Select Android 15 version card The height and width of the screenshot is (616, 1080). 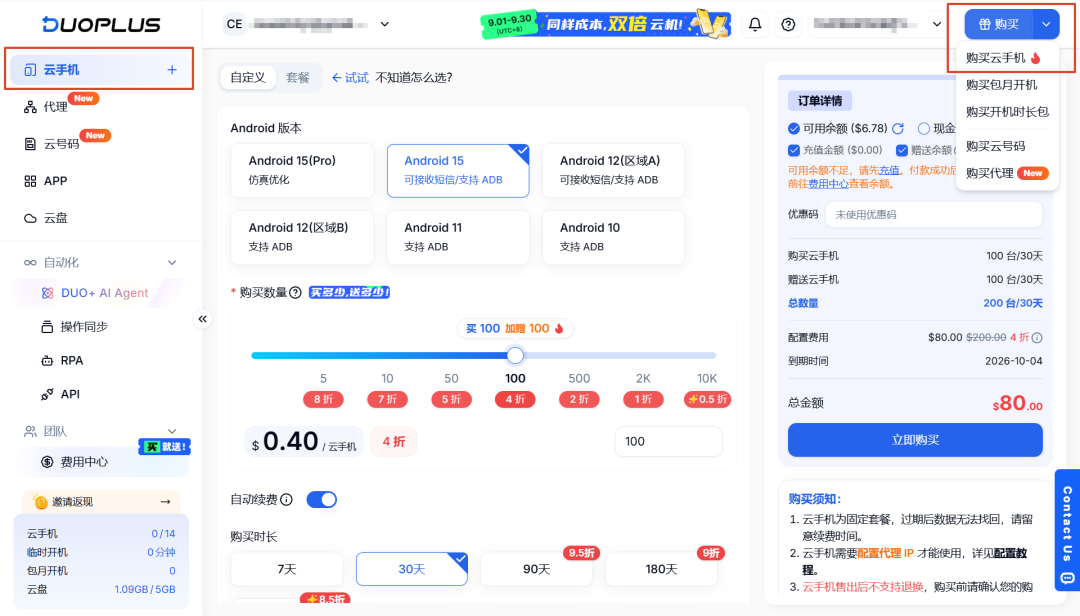[x=458, y=170]
